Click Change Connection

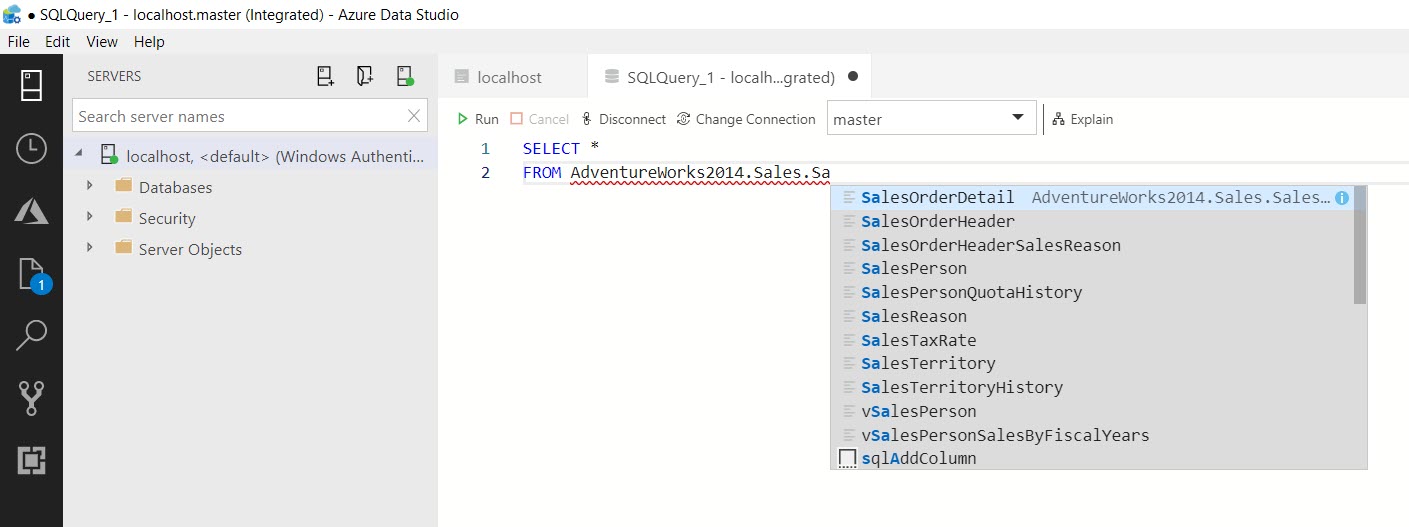746,119
